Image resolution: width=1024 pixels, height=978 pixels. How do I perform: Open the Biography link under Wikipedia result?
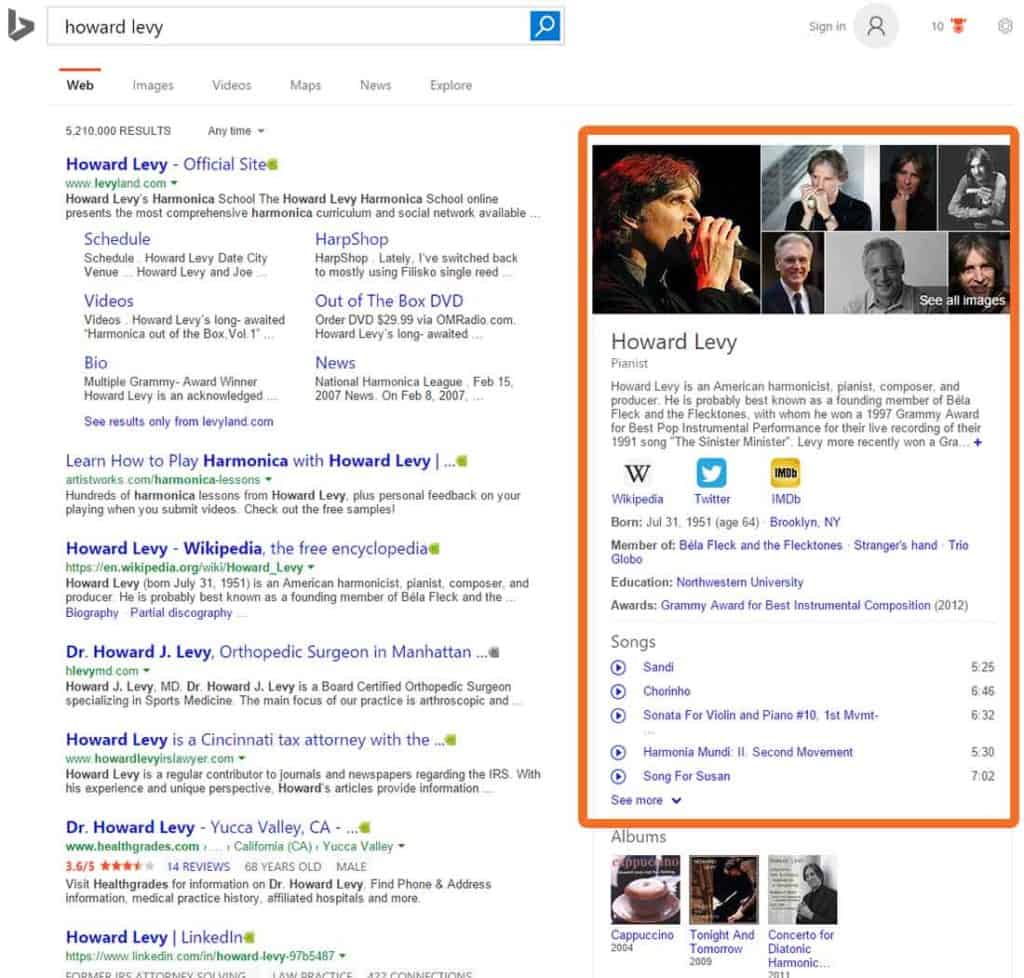pyautogui.click(x=92, y=613)
